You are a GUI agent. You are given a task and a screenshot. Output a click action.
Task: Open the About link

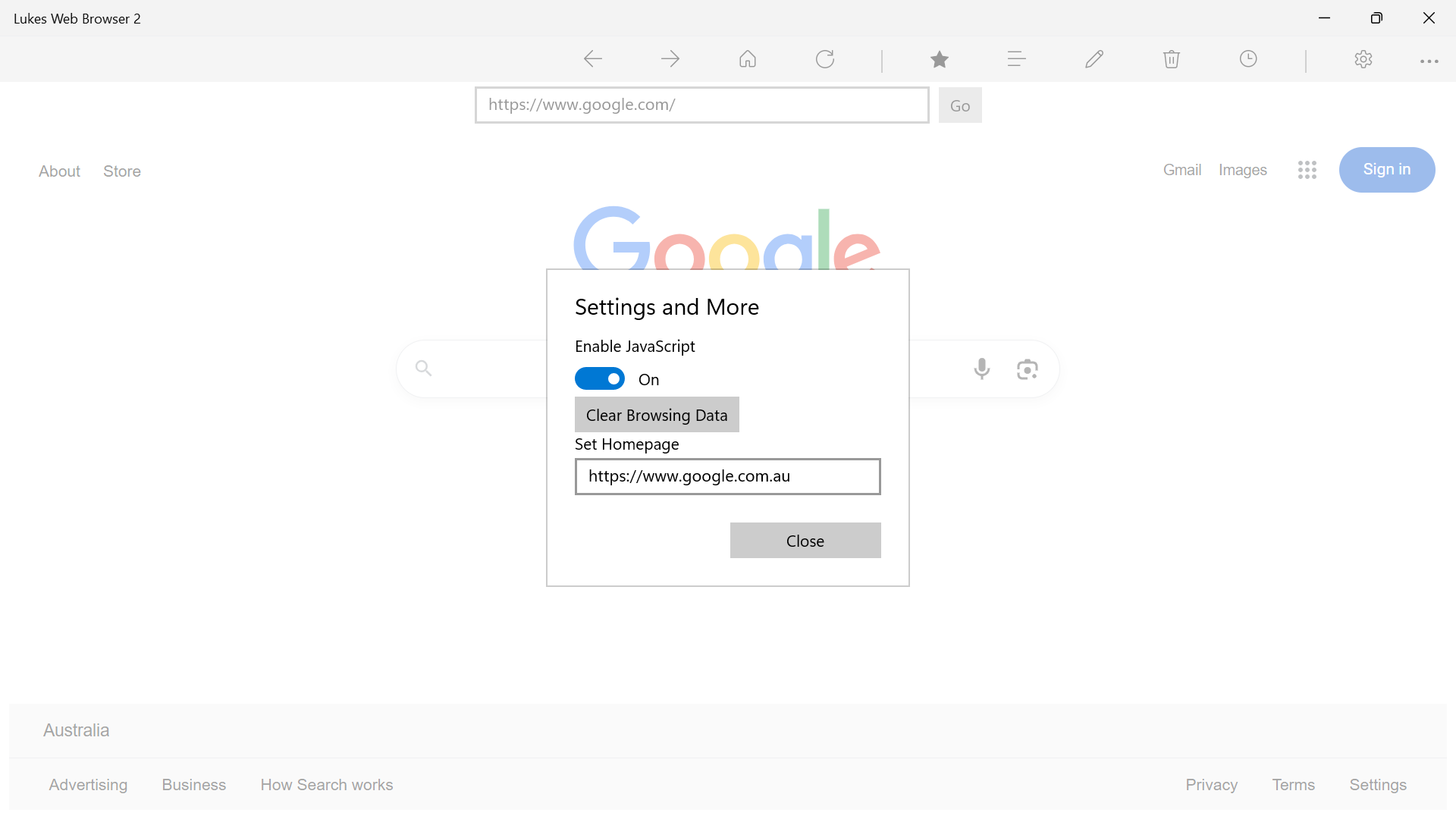click(x=59, y=171)
